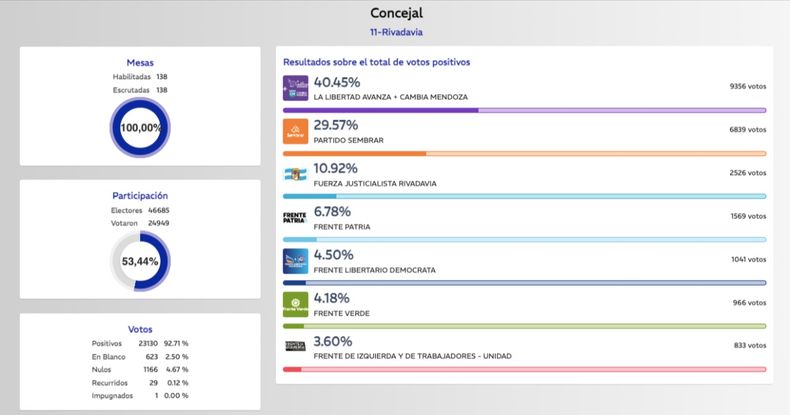
Task: Click the 11-Rivadavia district link
Action: click(395, 32)
